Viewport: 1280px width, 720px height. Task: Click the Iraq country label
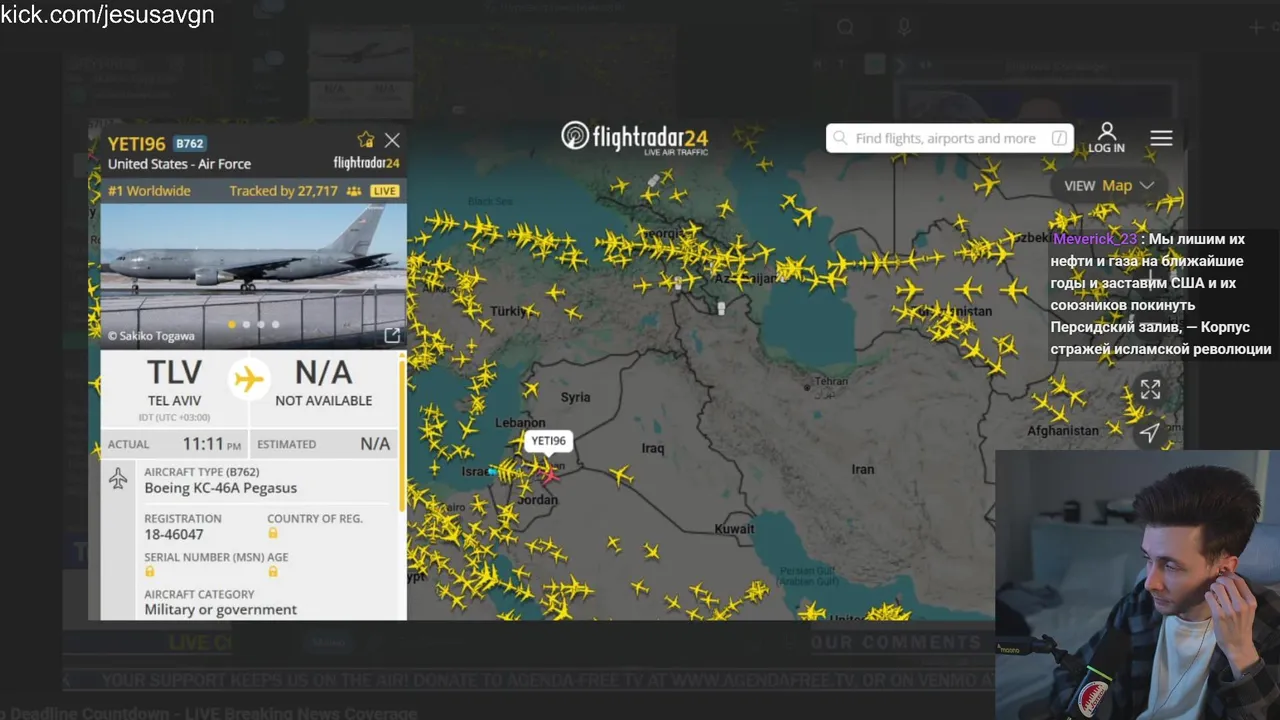click(x=653, y=448)
